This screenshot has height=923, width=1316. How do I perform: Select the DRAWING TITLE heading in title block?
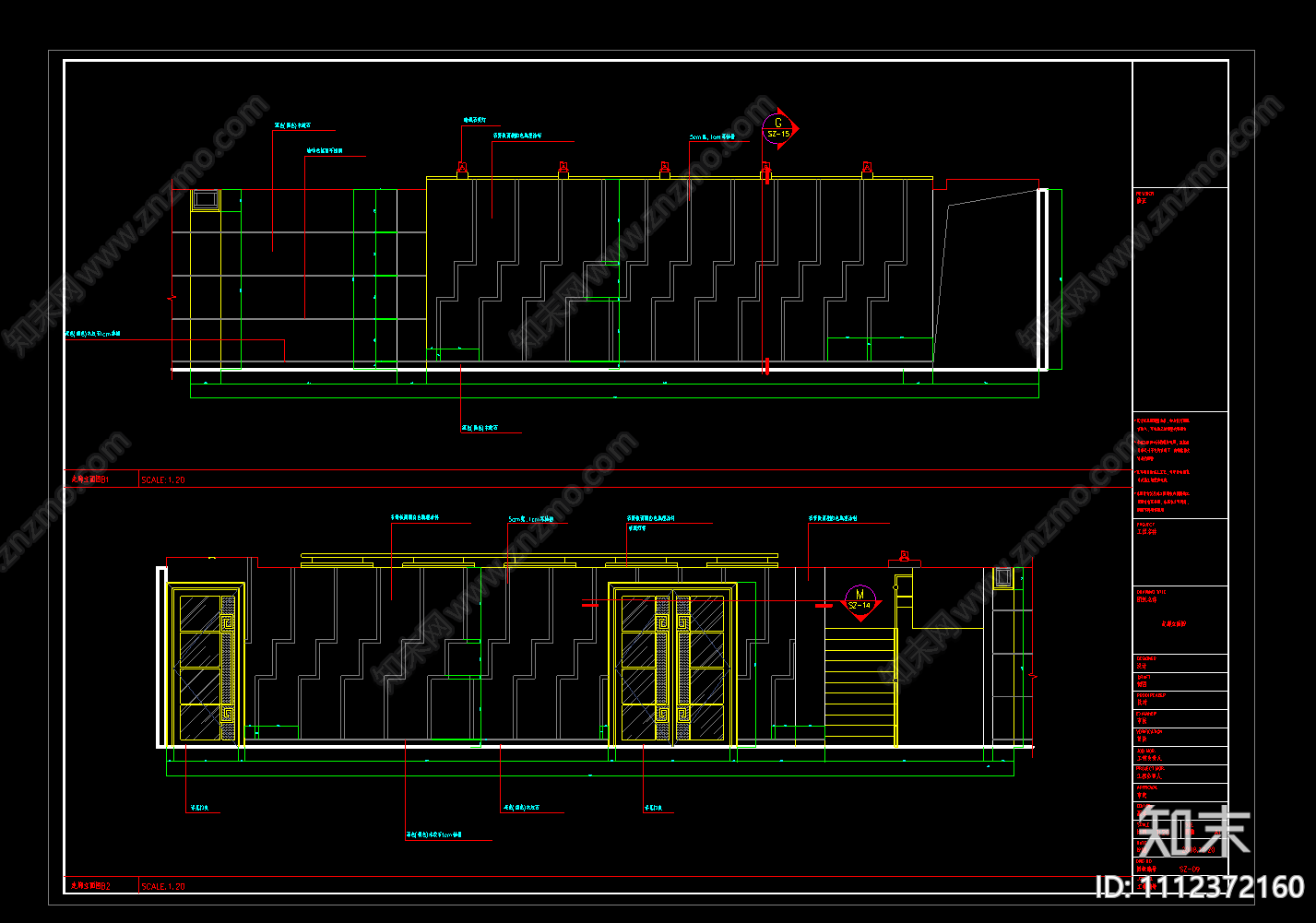[1152, 591]
